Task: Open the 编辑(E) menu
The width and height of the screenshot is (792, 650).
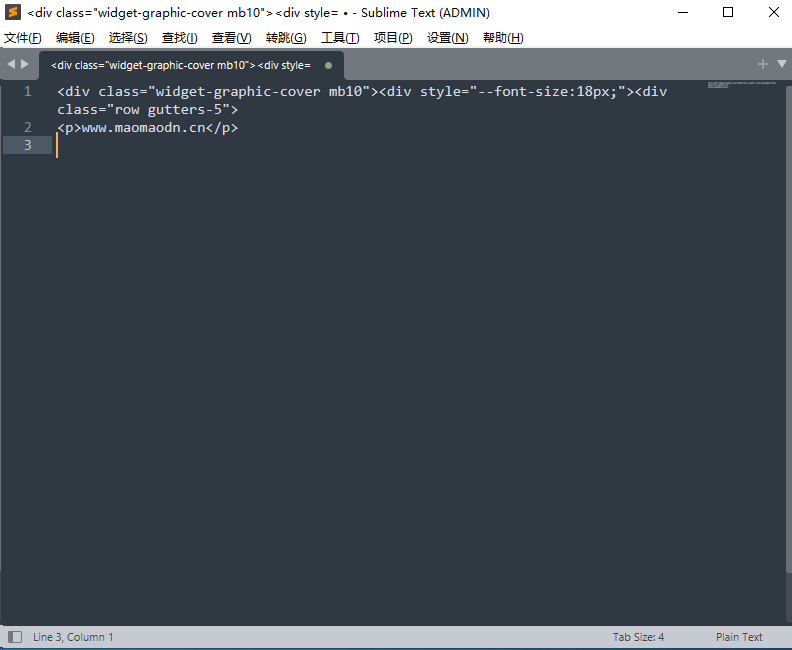Action: coord(75,38)
